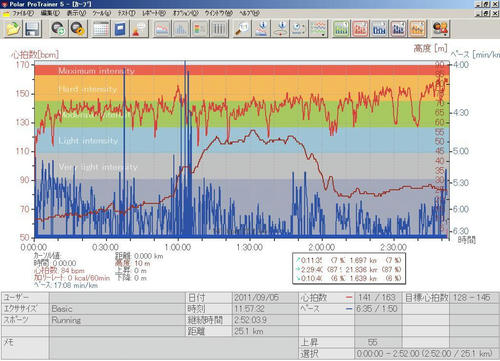
Task: Switch to the bar chart view icon
Action: 181,28
